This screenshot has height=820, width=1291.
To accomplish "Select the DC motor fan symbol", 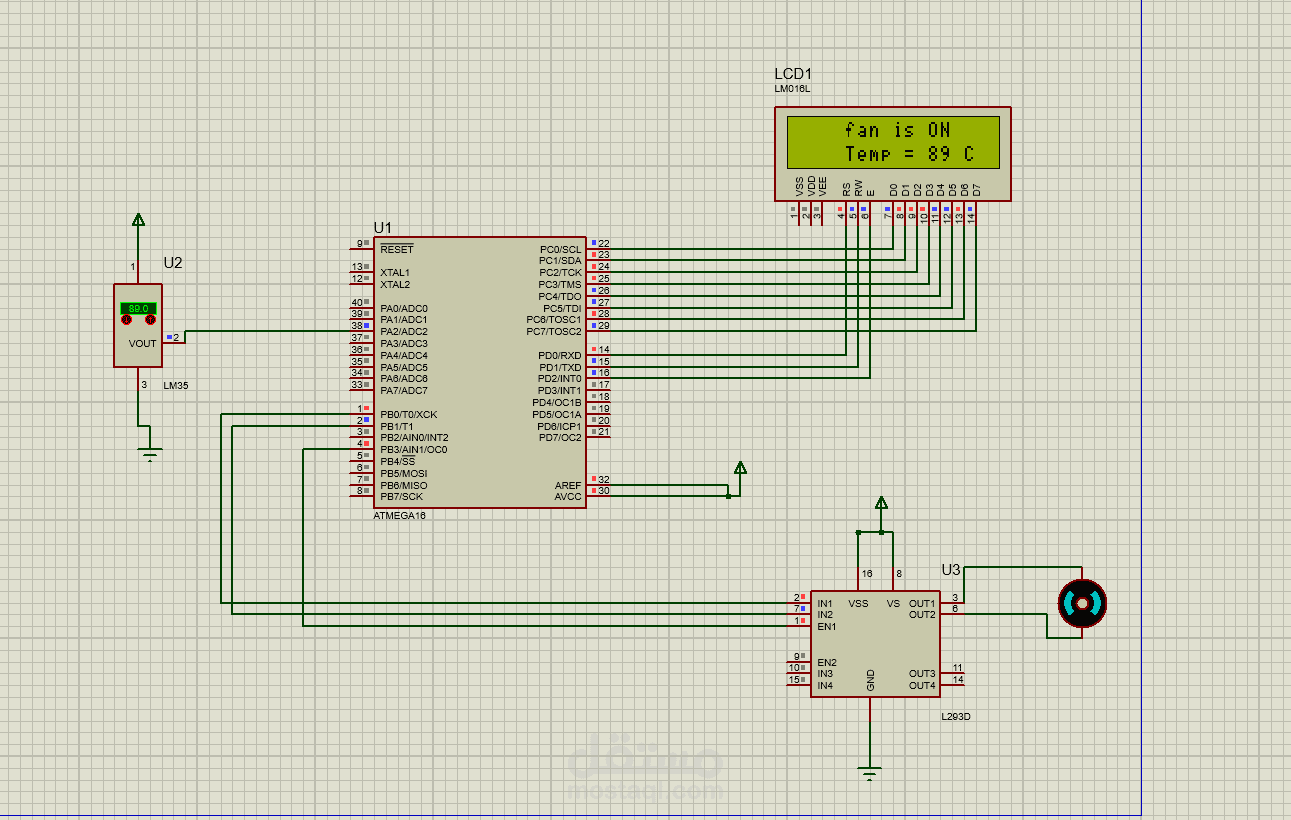I will (1082, 603).
